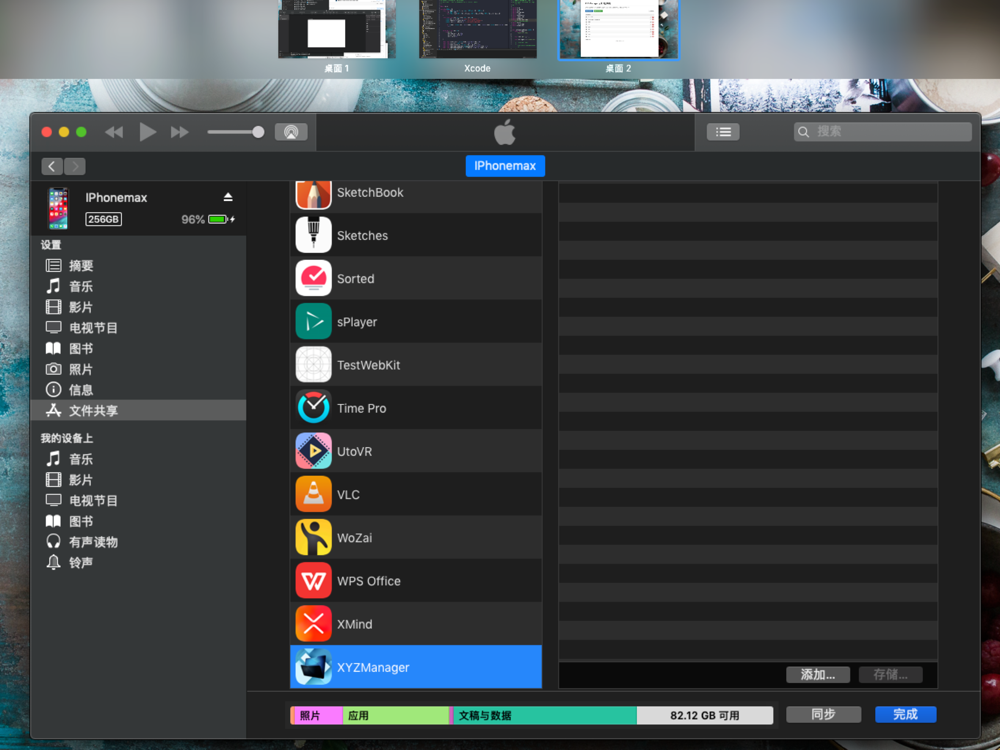Select WPS Office in app list
Image resolution: width=1000 pixels, height=750 pixels.
point(368,581)
